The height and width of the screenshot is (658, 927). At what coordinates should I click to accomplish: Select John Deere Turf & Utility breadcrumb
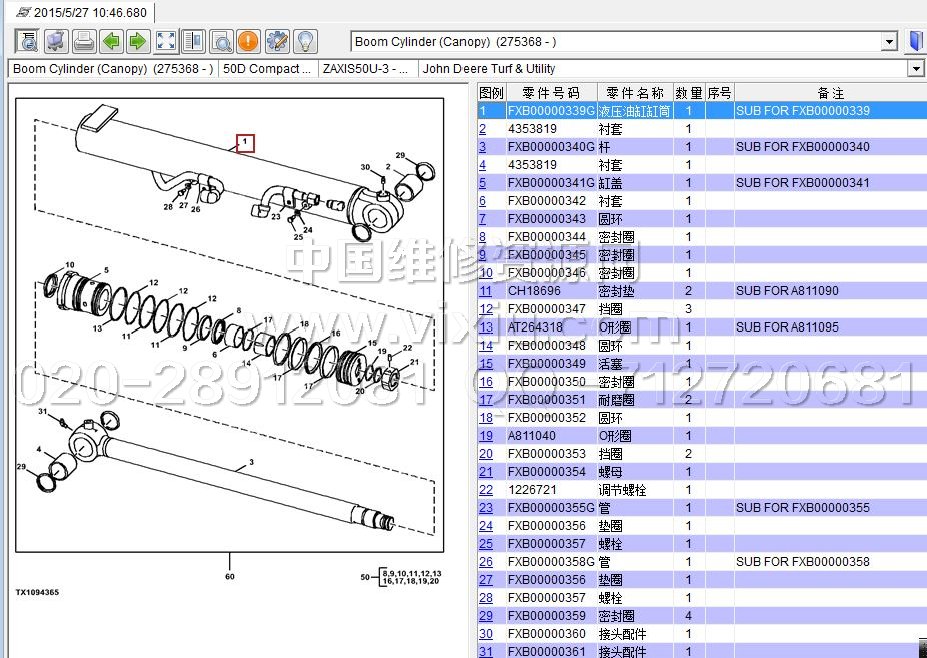[x=488, y=69]
